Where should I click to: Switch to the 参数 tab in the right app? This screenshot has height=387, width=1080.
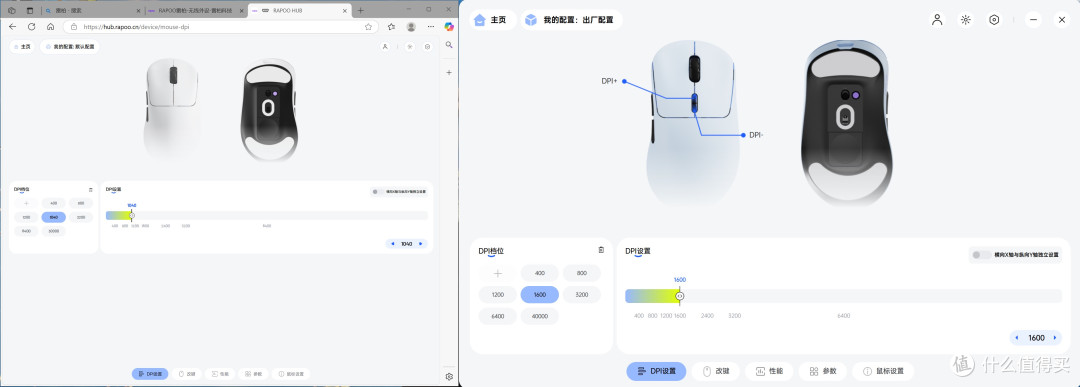point(822,371)
